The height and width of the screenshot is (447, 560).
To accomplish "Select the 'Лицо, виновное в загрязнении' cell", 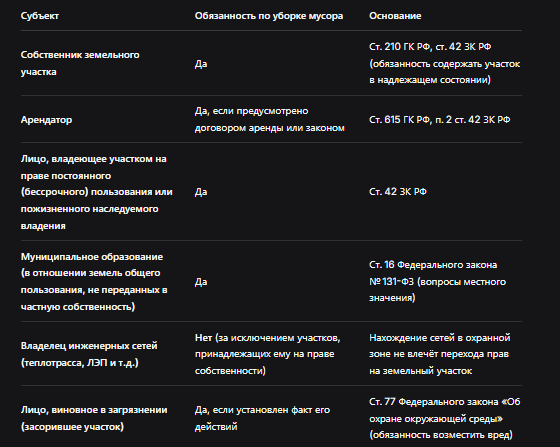I will [x=94, y=418].
